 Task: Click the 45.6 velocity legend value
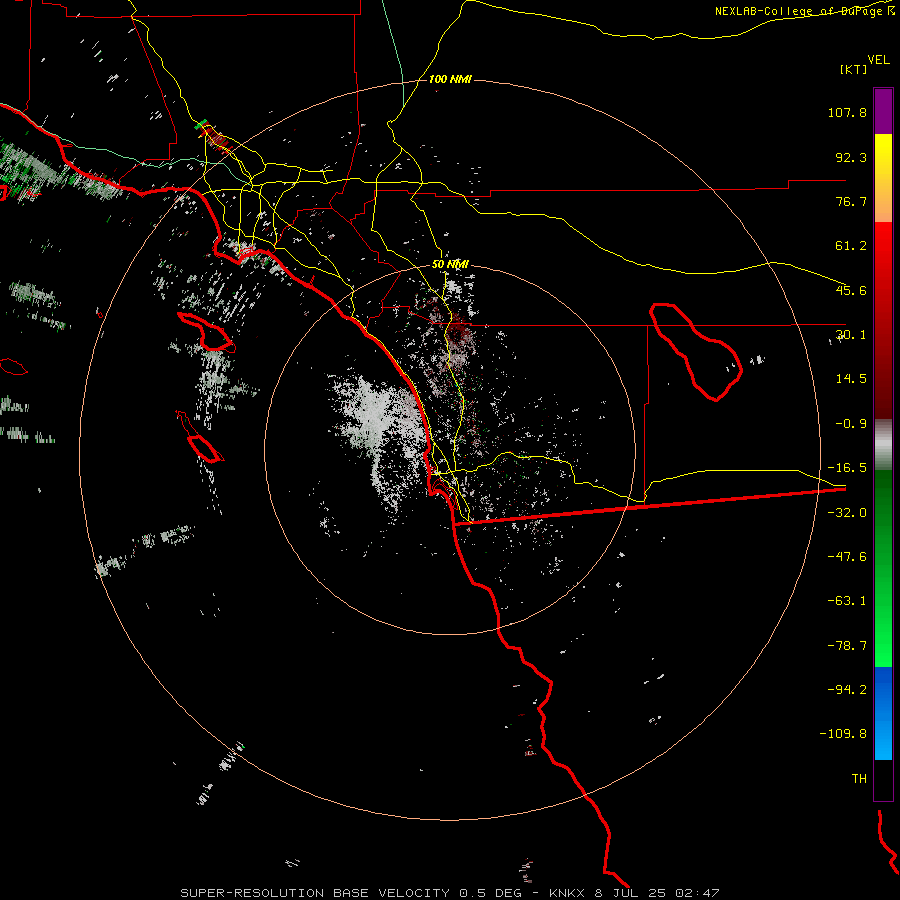(x=851, y=290)
